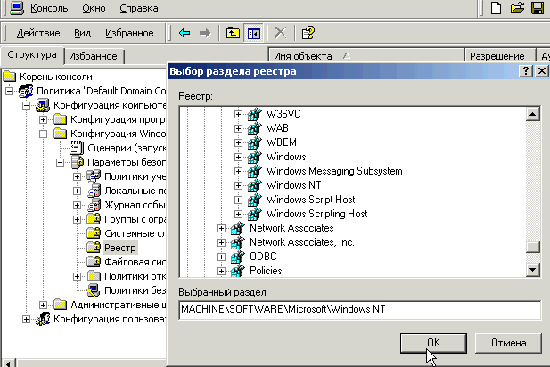Sort by Имя объекта column header
550x367 pixels.
366,56
